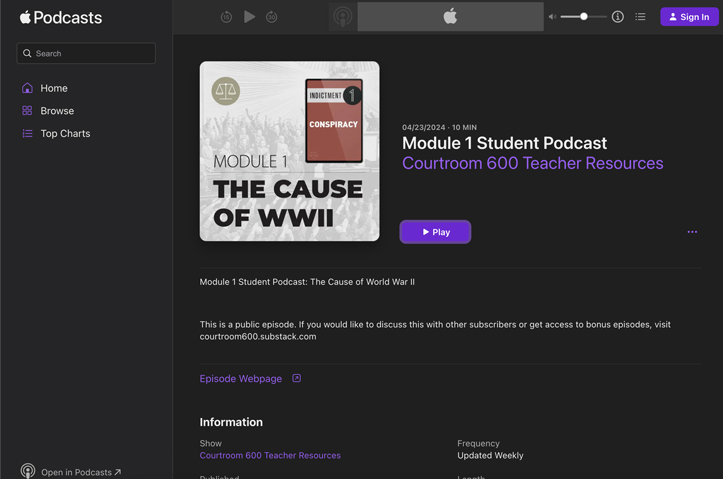Open the more options ellipsis menu

click(692, 232)
